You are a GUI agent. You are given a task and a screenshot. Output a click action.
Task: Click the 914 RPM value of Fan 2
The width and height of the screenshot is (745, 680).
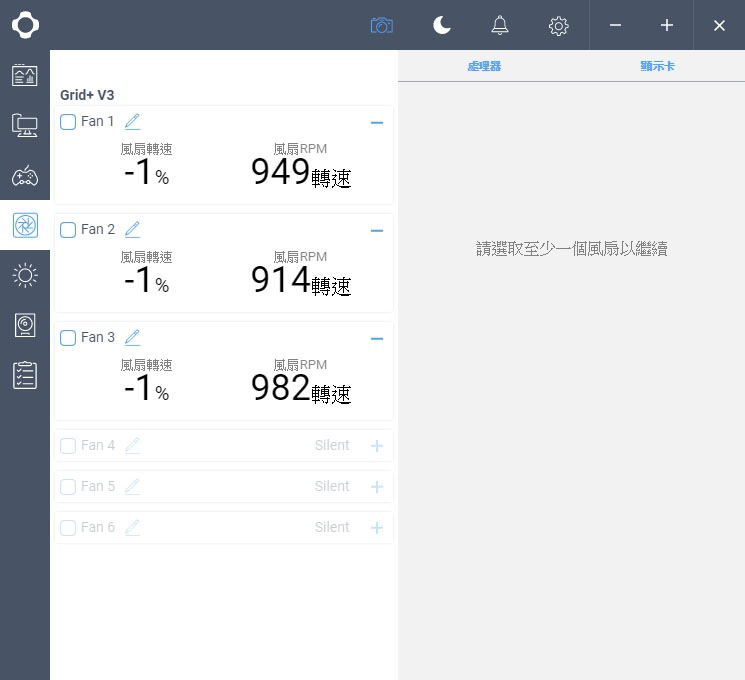(x=281, y=279)
